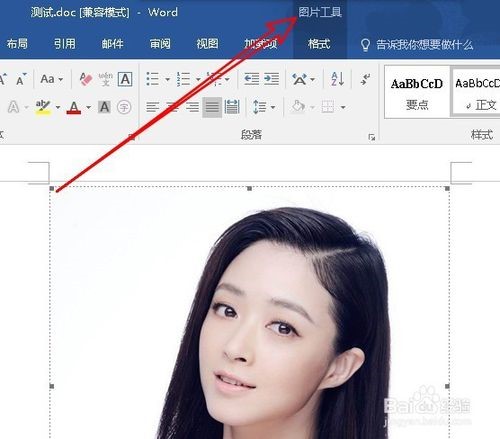Click picture top-center resize handle
The image size is (500, 439).
tap(249, 189)
